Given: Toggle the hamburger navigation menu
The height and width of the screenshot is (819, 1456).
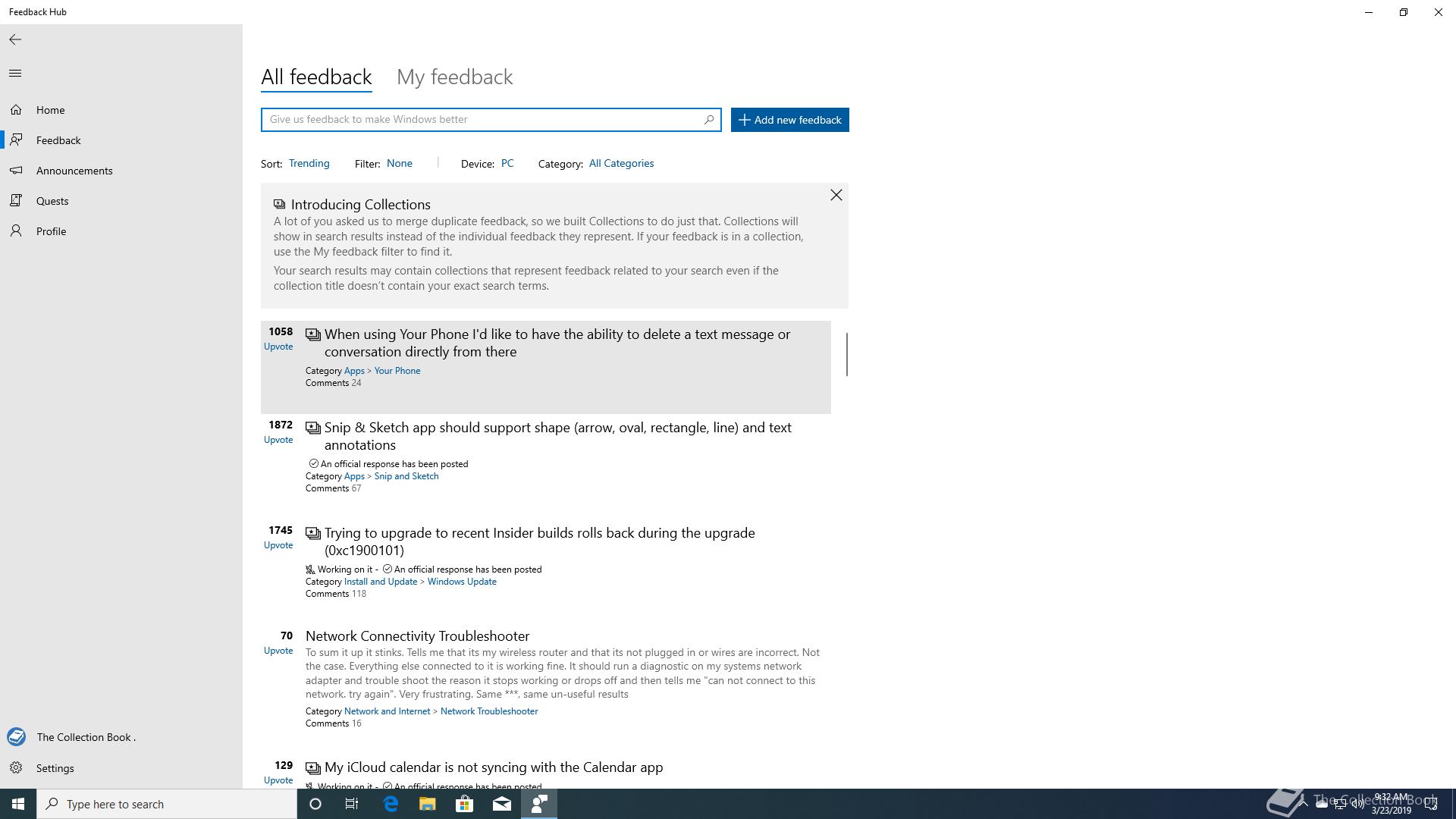Looking at the screenshot, I should (x=15, y=74).
